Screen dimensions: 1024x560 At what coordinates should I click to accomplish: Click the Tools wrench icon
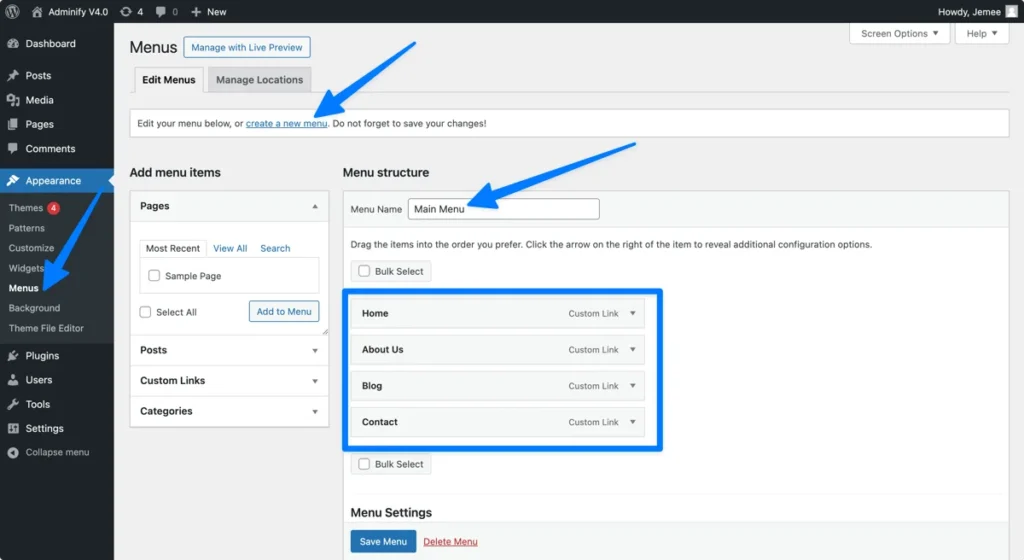tap(13, 404)
